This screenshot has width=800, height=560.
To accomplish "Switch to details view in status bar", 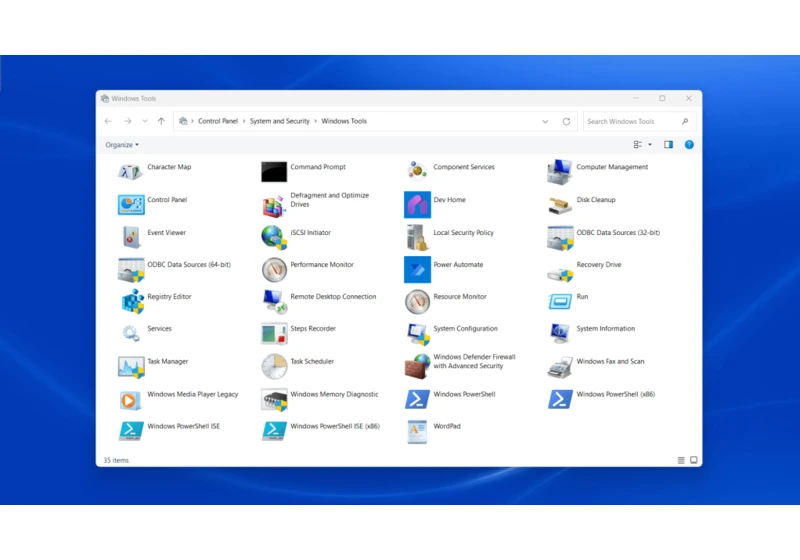I will 681,460.
